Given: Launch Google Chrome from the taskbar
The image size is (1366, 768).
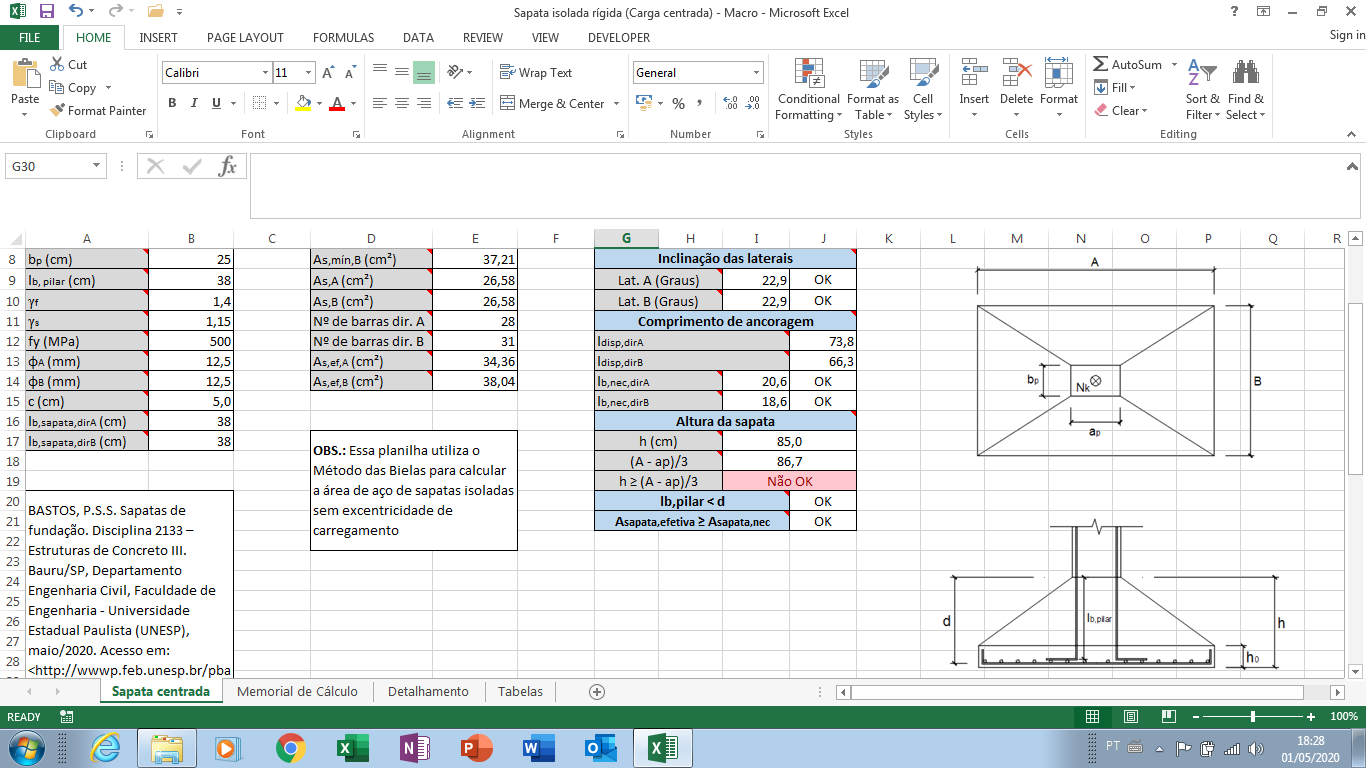Looking at the screenshot, I should [x=290, y=747].
